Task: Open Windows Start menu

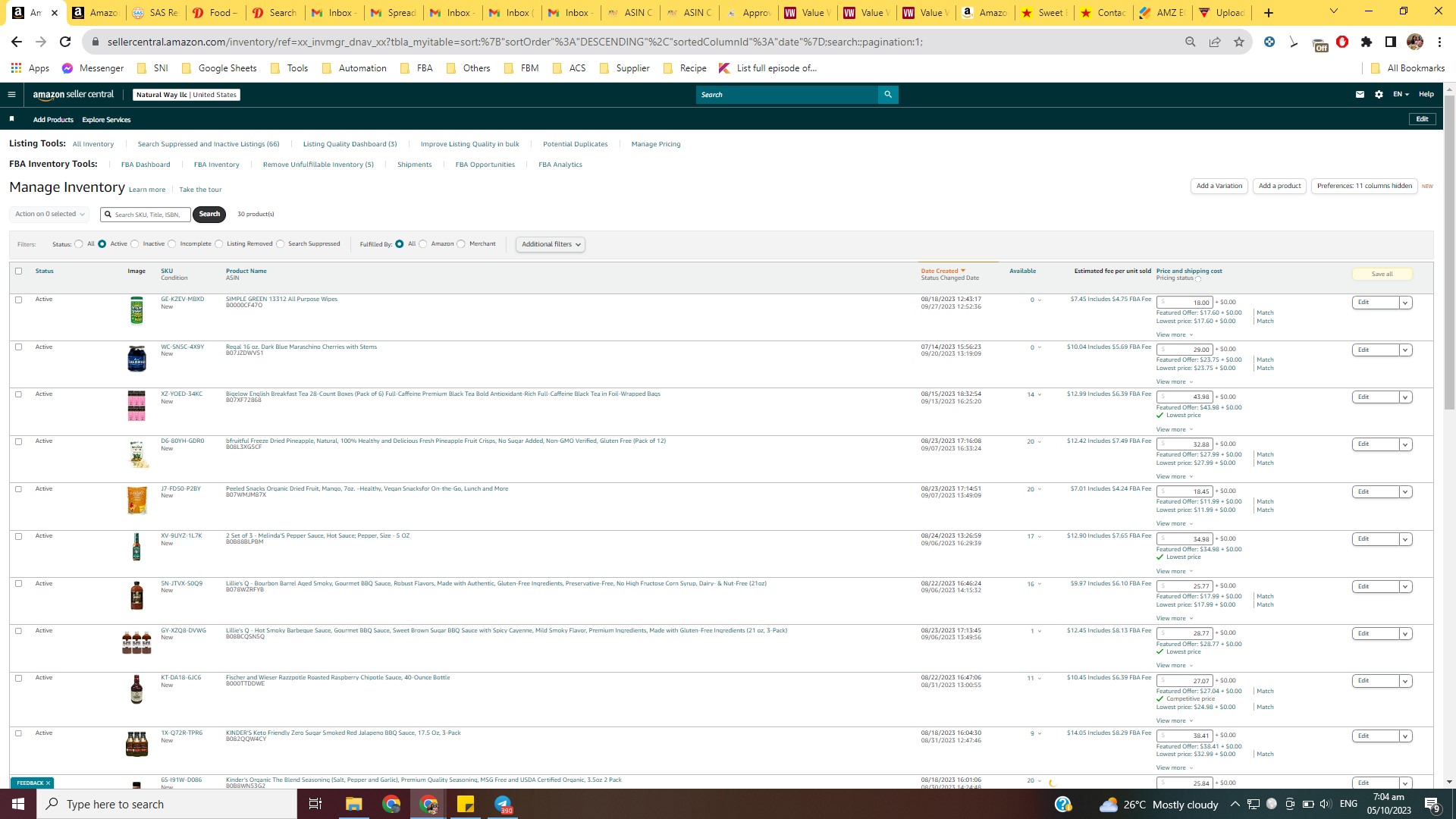Action: pyautogui.click(x=18, y=804)
